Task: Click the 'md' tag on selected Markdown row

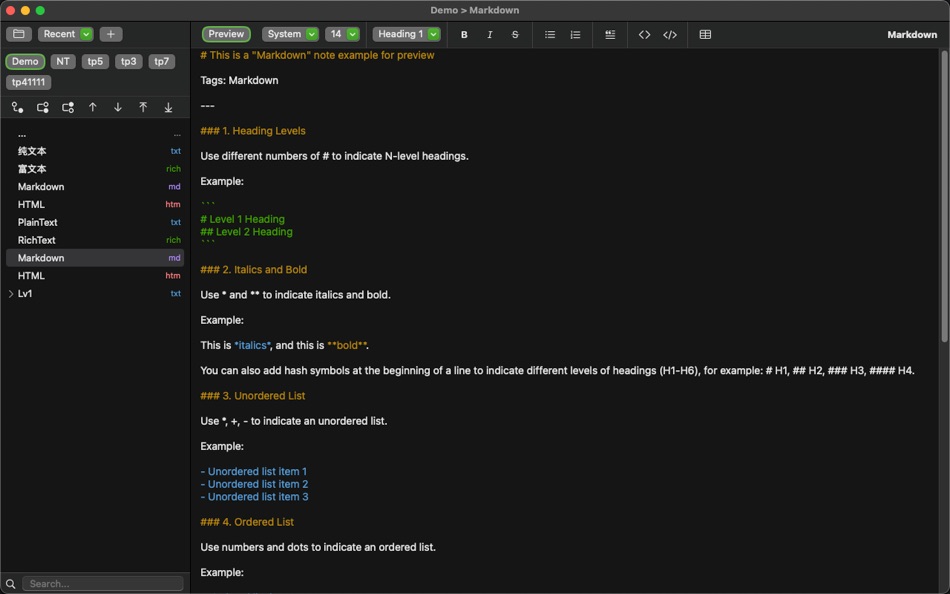Action: pyautogui.click(x=174, y=258)
